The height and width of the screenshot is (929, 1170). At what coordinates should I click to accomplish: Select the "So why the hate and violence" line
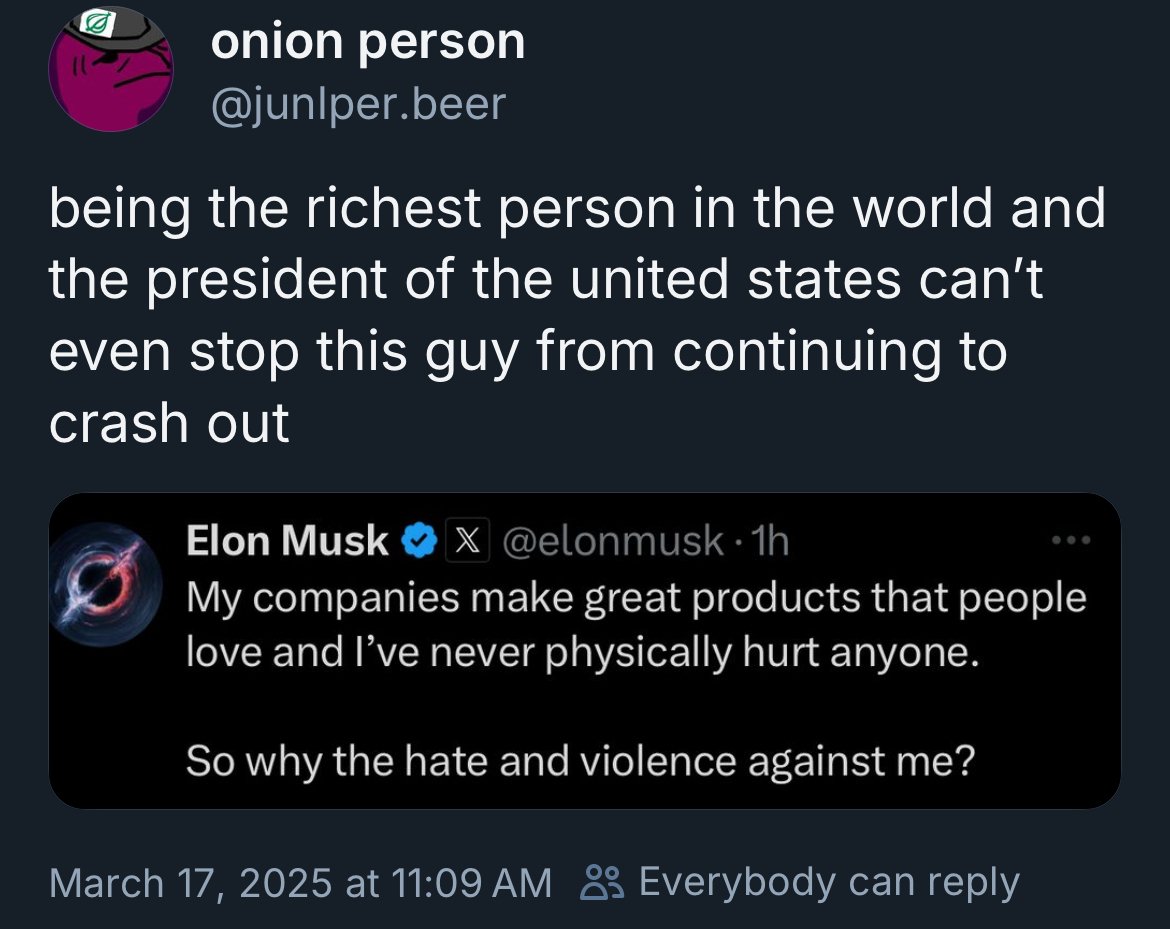click(580, 764)
